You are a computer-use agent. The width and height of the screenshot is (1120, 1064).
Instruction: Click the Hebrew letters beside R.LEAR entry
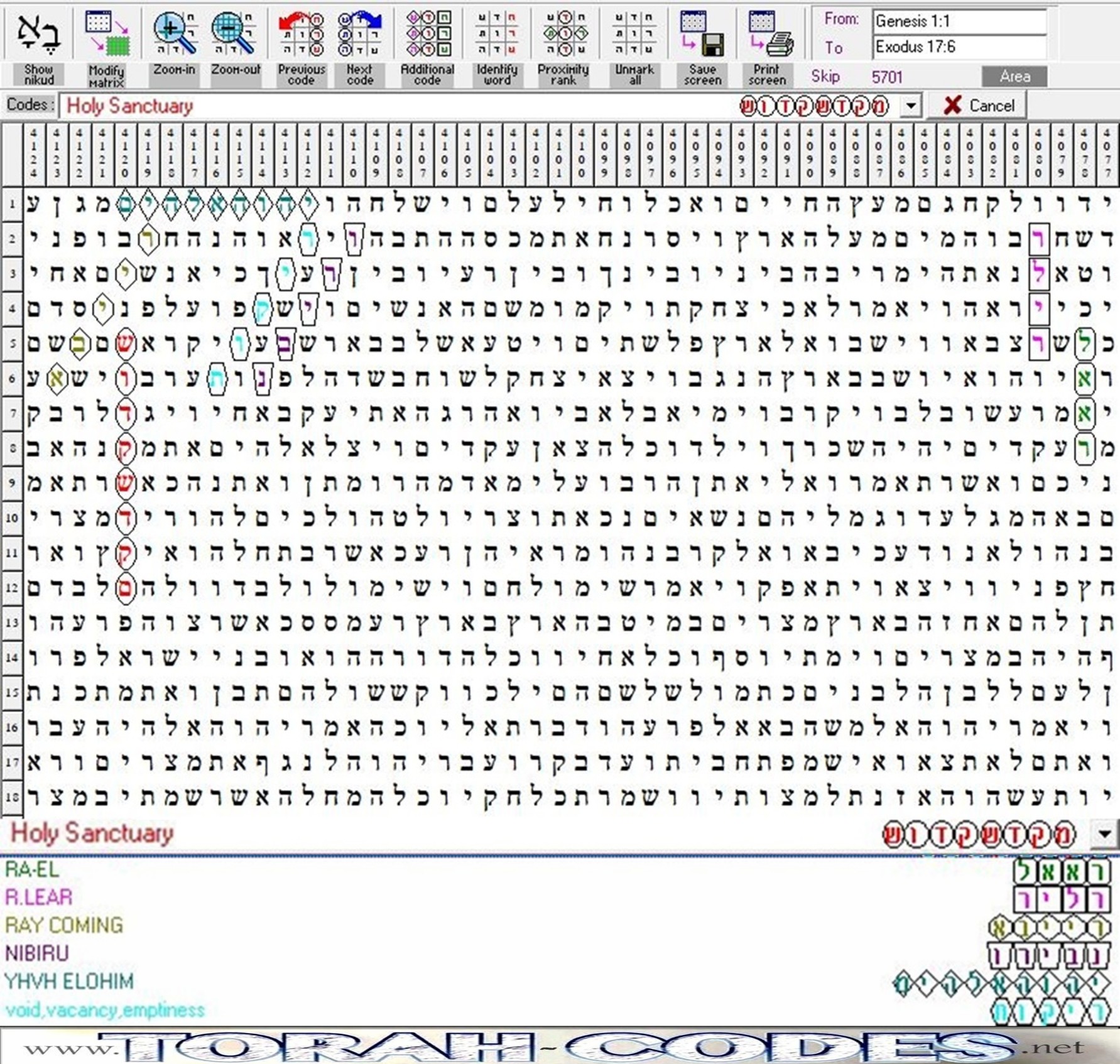click(x=1062, y=899)
